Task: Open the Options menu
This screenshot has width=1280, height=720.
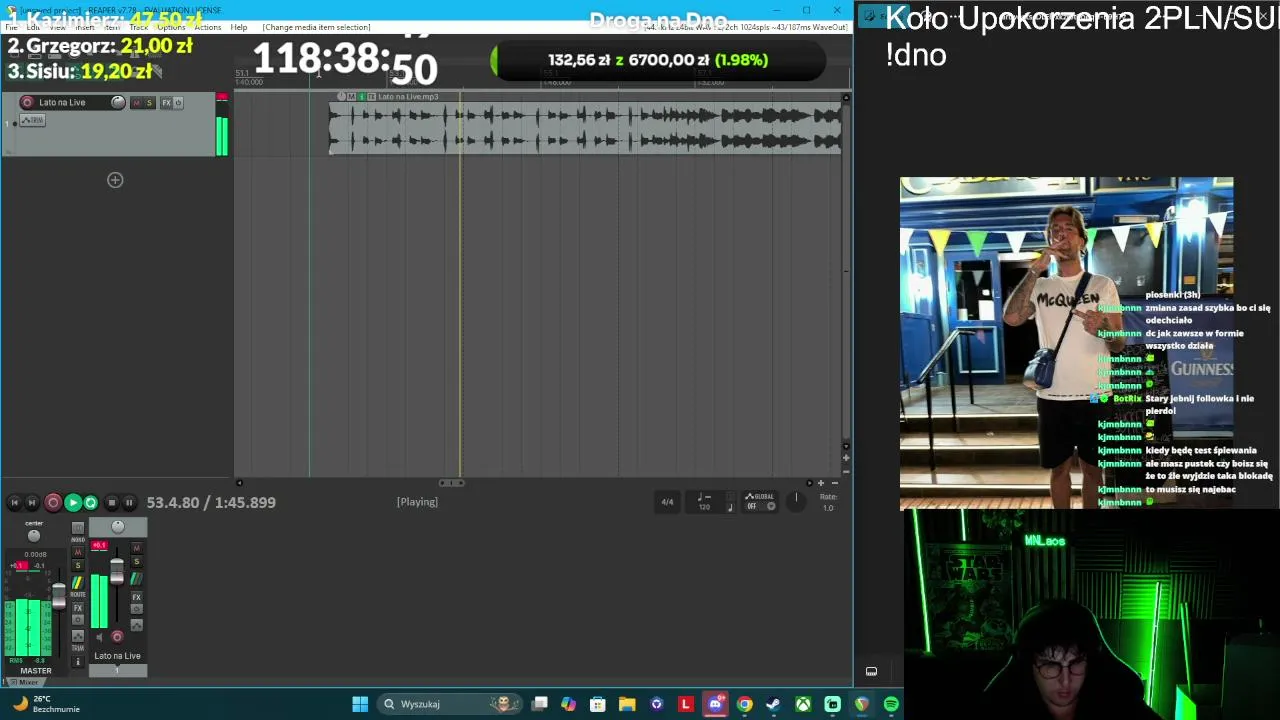Action: point(171,27)
